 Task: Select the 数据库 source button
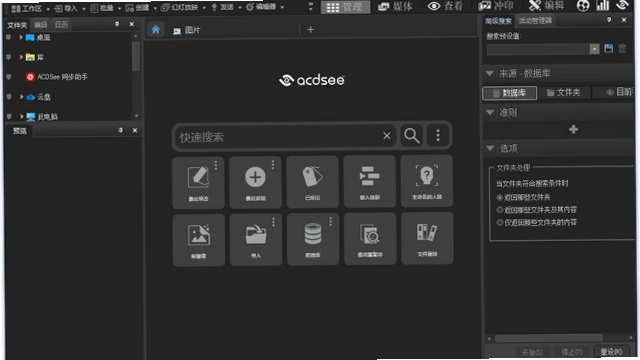509,93
